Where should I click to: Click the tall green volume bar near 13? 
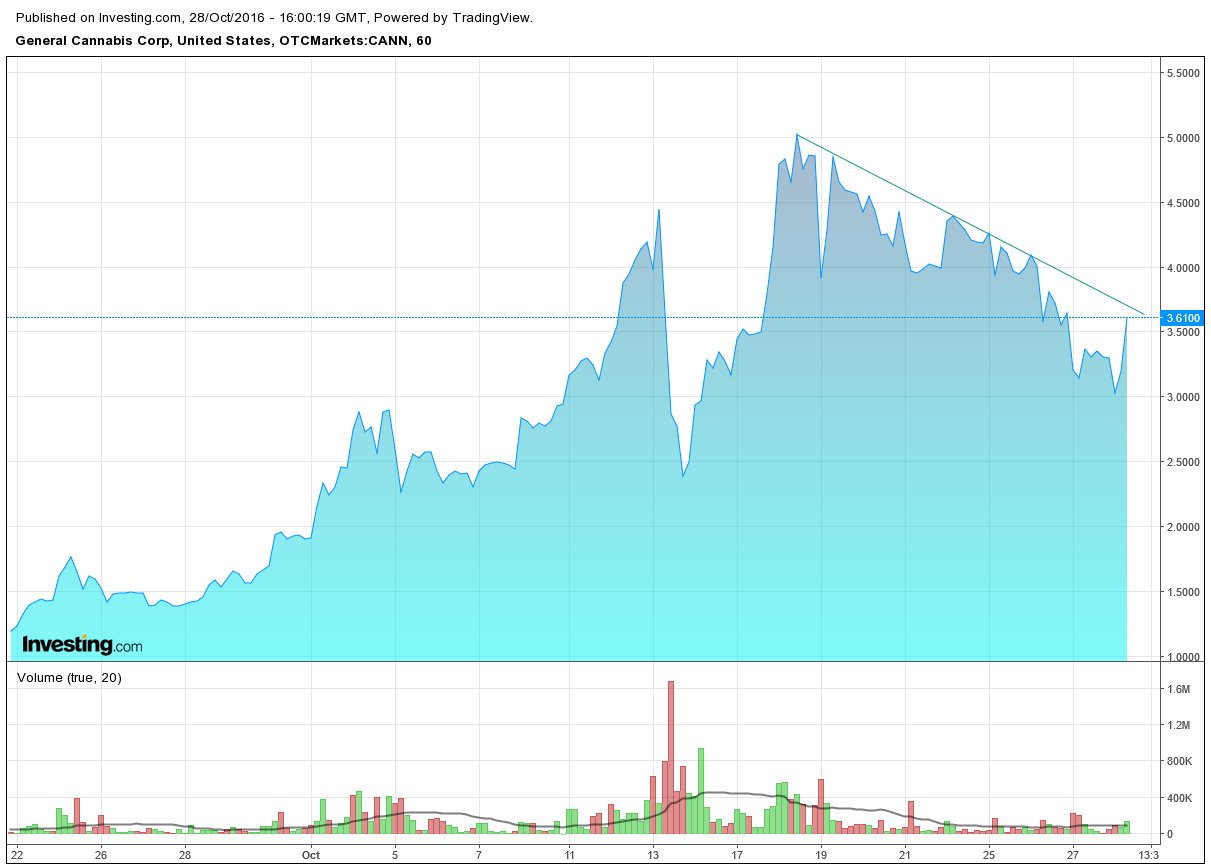(x=701, y=790)
